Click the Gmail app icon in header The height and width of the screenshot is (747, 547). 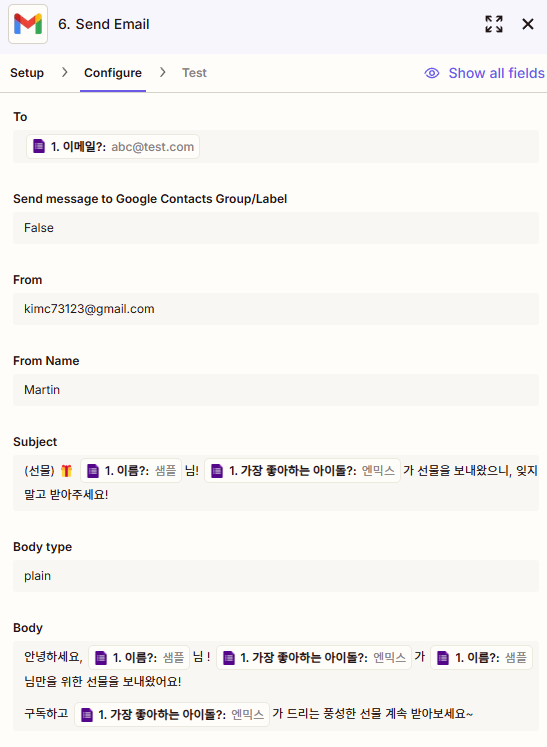coord(28,24)
